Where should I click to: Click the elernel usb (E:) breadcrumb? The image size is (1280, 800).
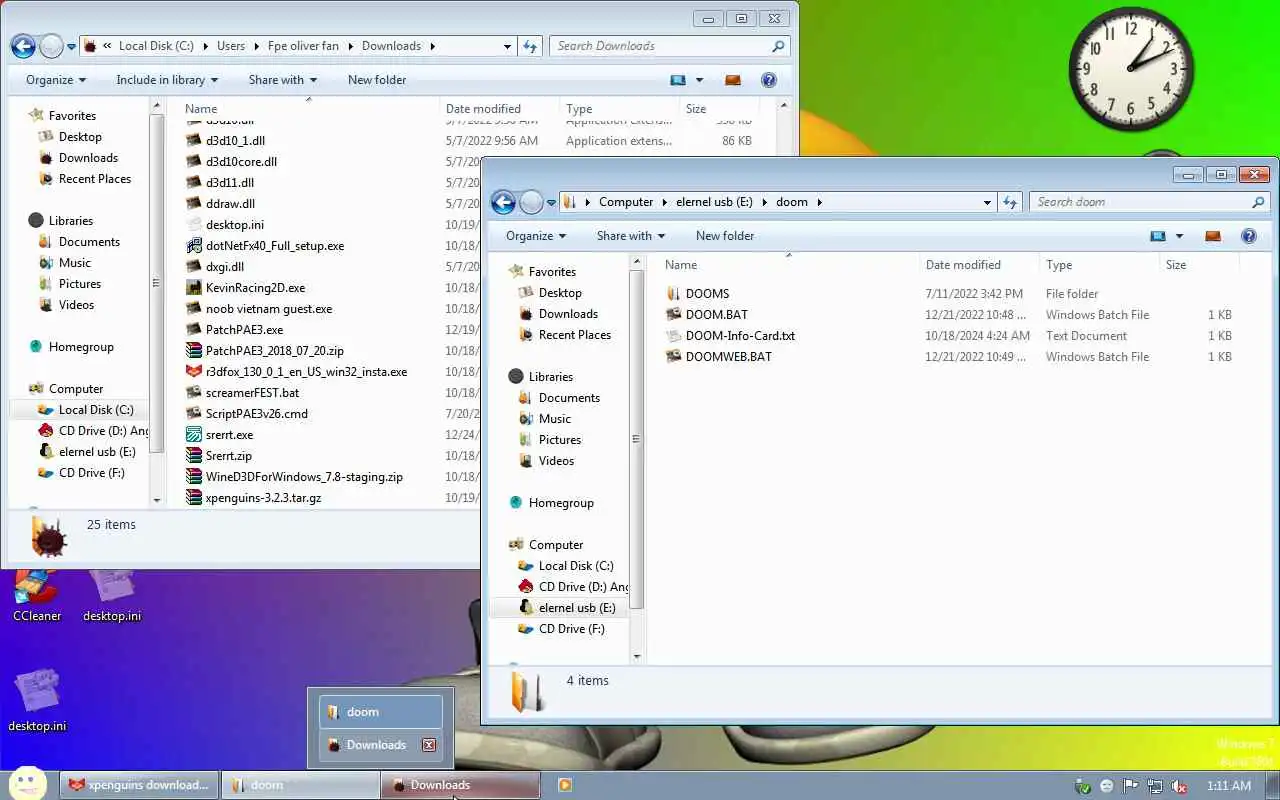[x=714, y=202]
